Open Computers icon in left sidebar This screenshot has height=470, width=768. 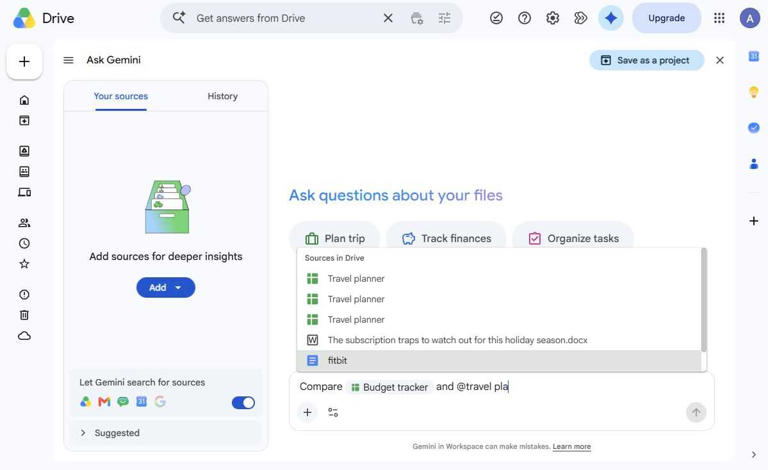pos(24,192)
